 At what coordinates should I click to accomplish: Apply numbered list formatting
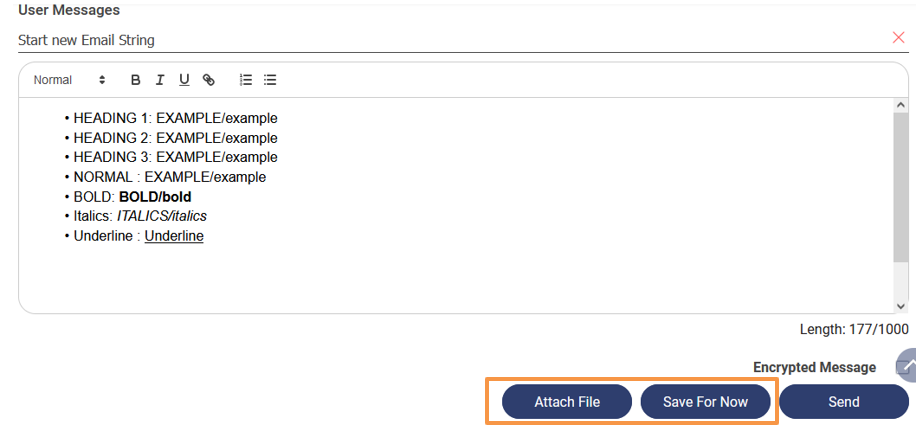pos(246,80)
